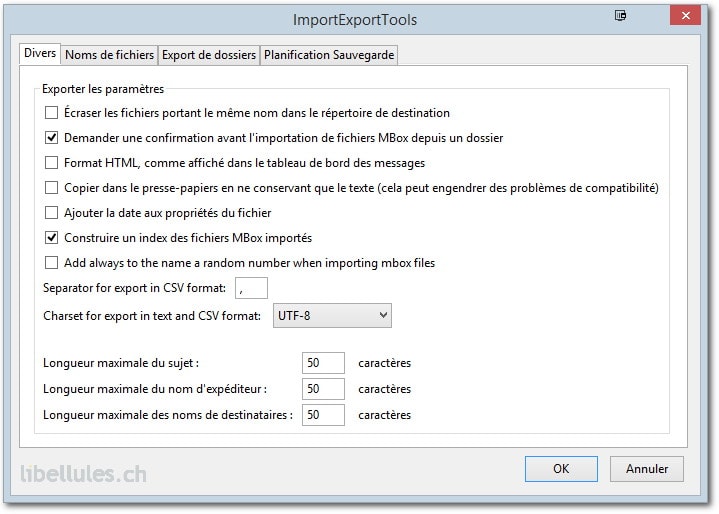Click the Separator for export in CSV format label
719x514 pixels.
tap(134, 288)
